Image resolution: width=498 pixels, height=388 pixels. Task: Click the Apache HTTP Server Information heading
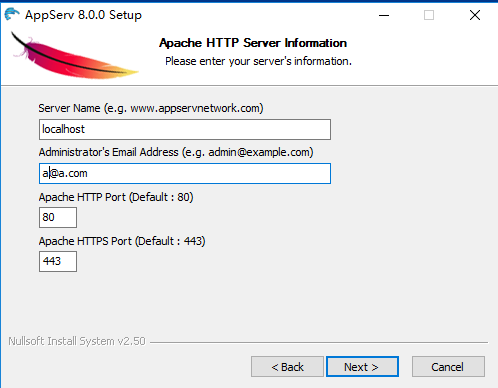[253, 43]
